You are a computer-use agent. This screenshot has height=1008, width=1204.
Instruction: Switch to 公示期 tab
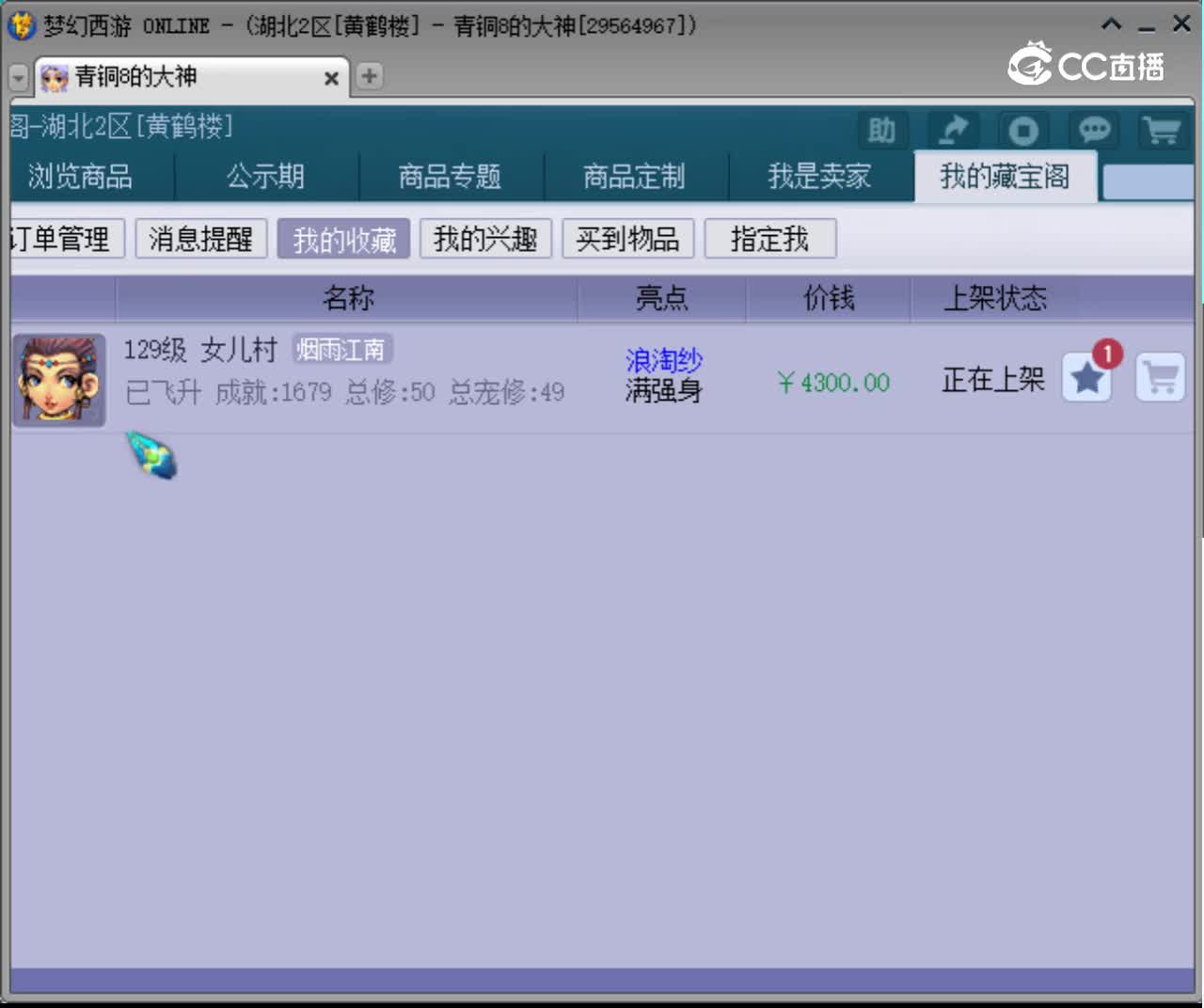pos(265,176)
